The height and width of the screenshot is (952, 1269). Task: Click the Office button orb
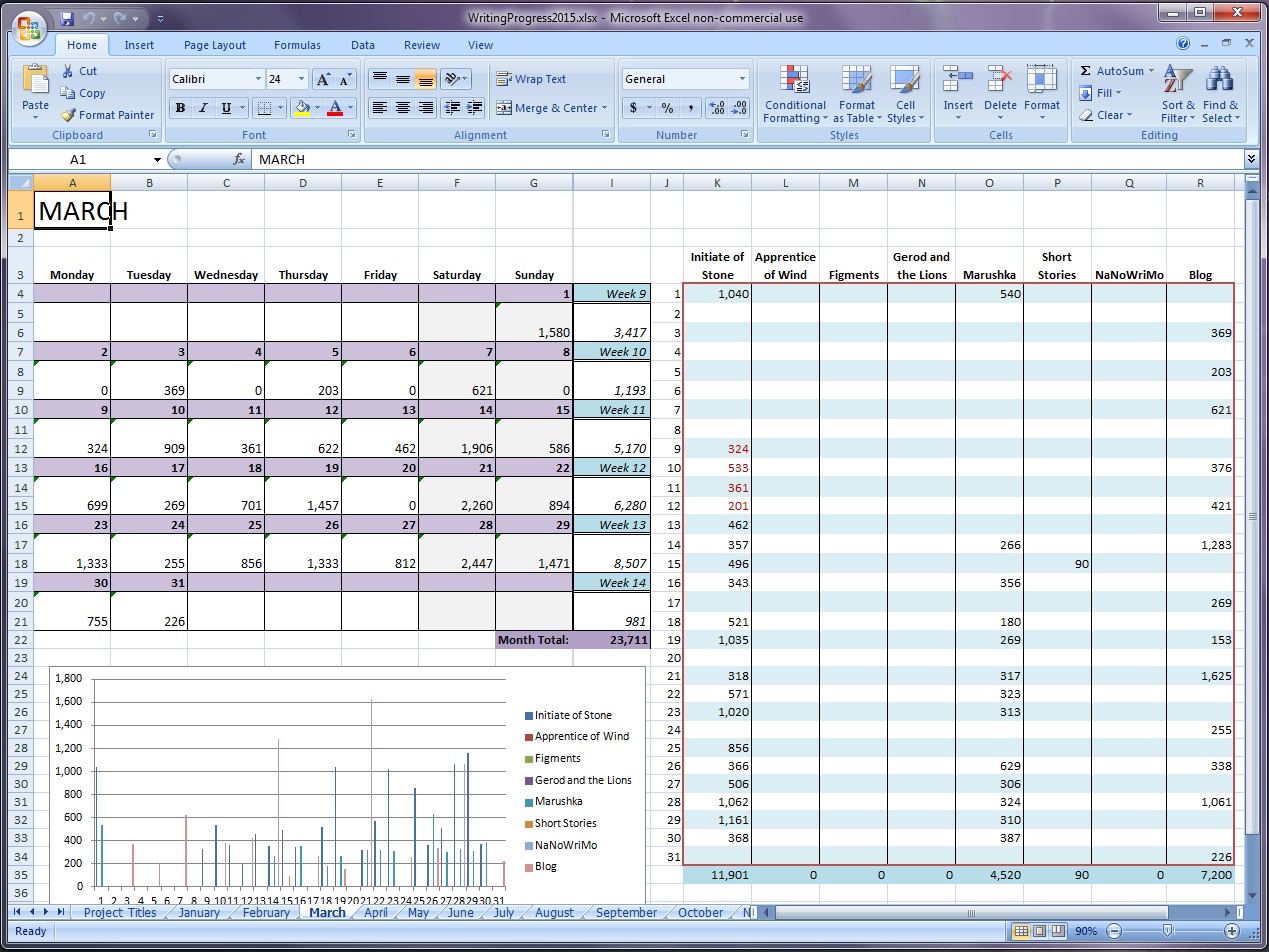tap(28, 26)
